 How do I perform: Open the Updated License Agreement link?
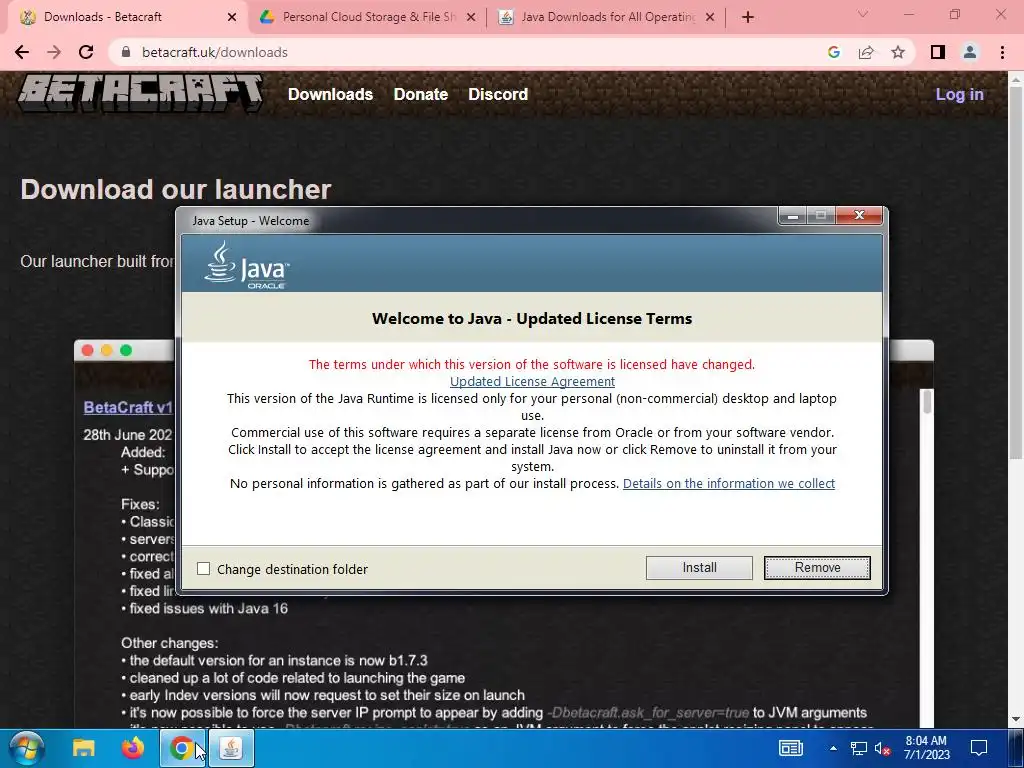click(532, 381)
